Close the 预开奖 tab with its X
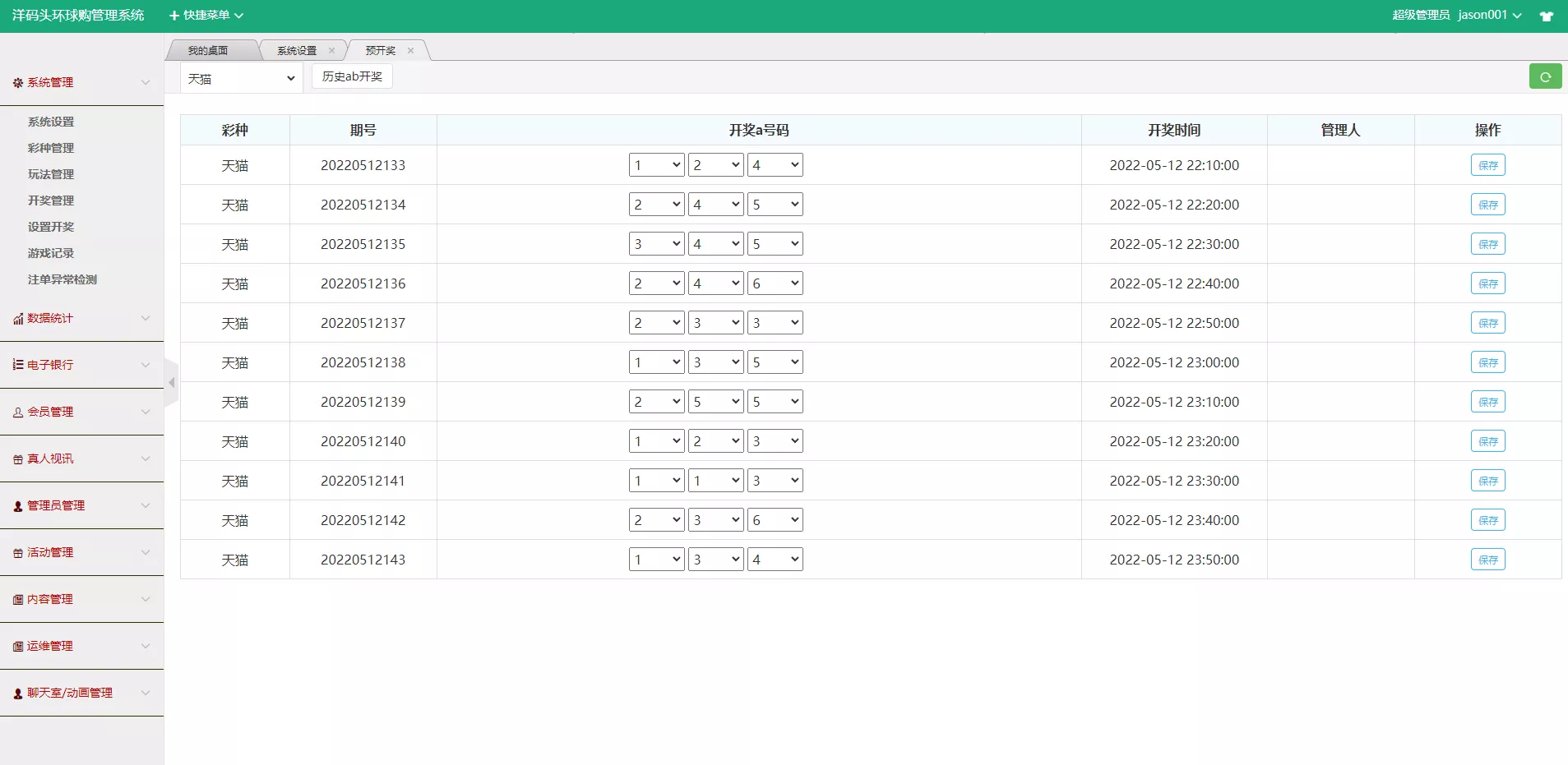The height and width of the screenshot is (765, 1568). (x=410, y=51)
